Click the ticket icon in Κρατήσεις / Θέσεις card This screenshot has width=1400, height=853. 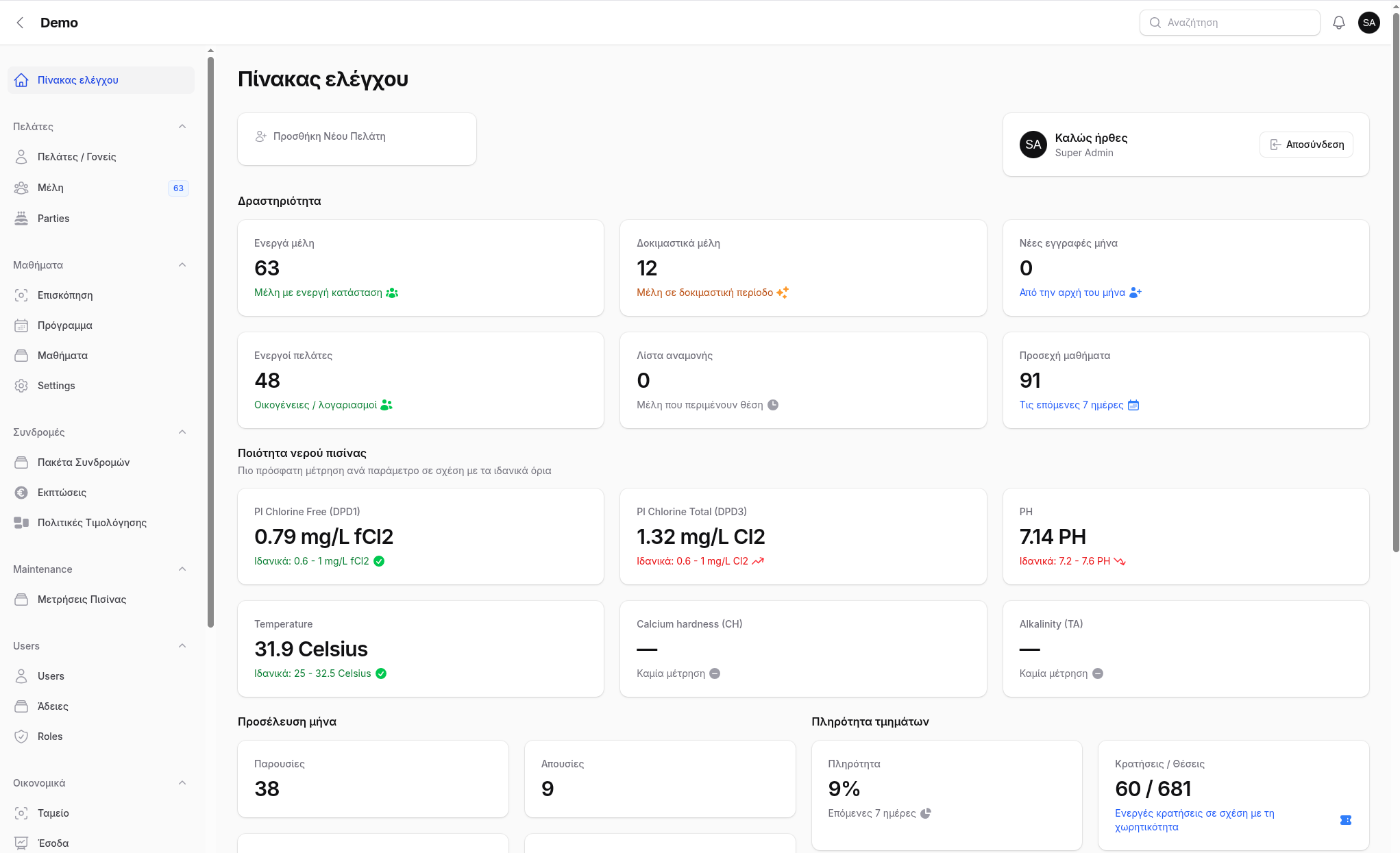pyautogui.click(x=1346, y=820)
